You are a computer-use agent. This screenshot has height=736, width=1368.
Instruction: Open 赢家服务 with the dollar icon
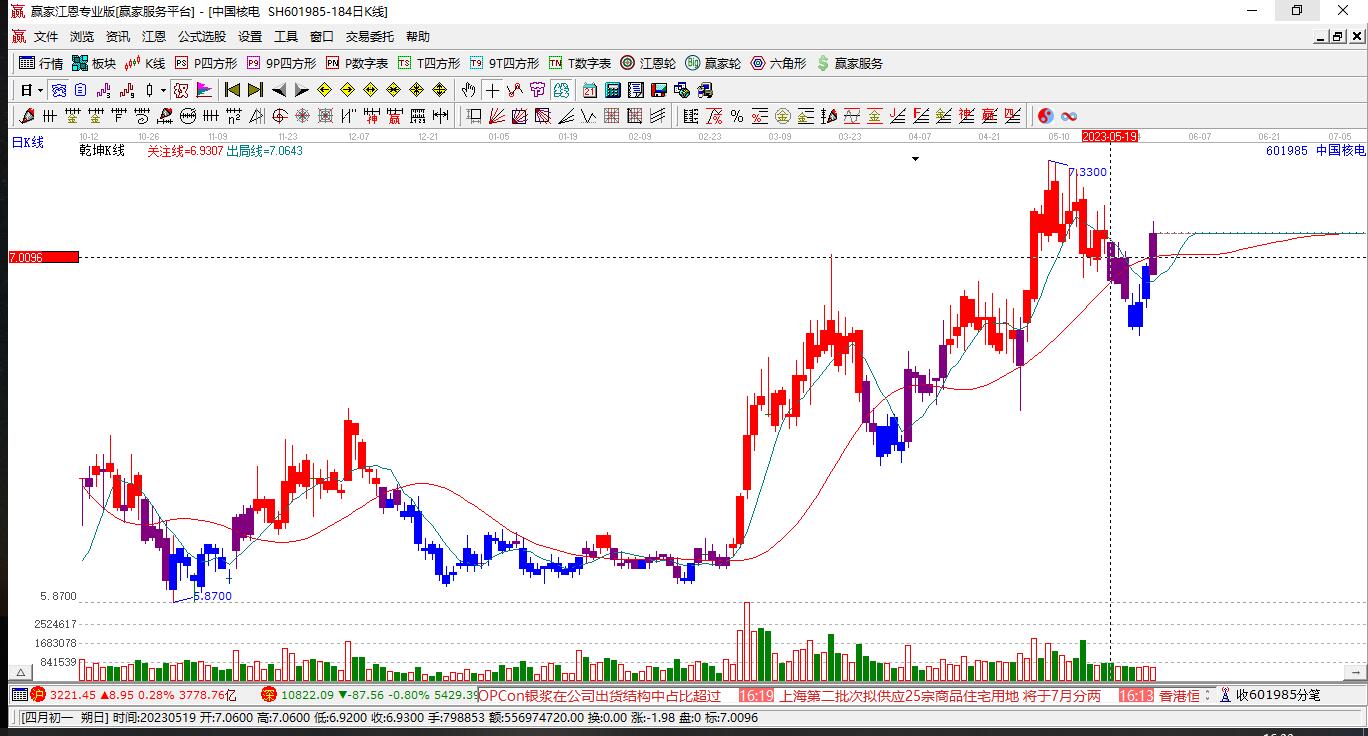[x=850, y=63]
